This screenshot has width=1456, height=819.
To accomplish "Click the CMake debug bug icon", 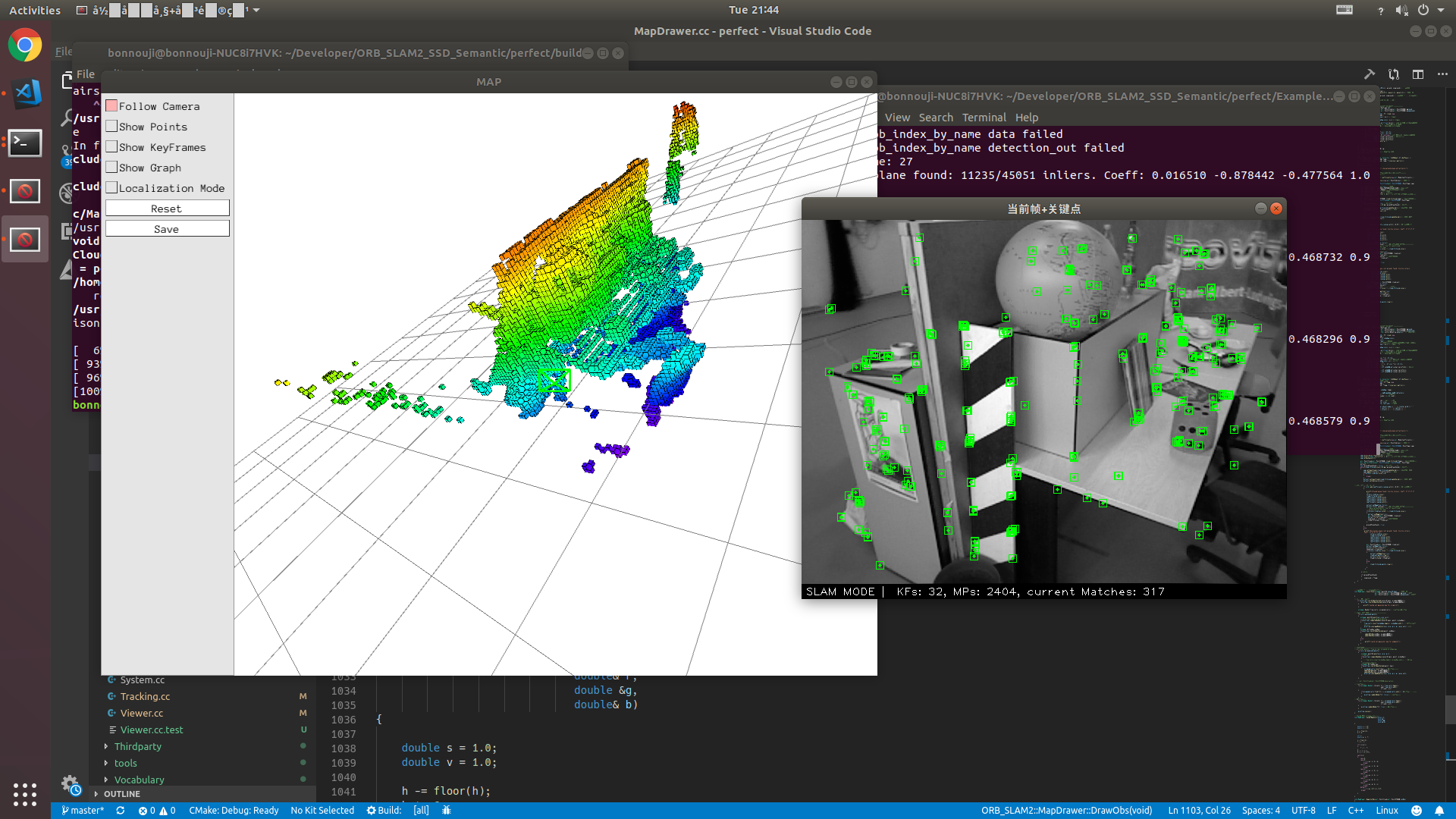I will [x=447, y=811].
